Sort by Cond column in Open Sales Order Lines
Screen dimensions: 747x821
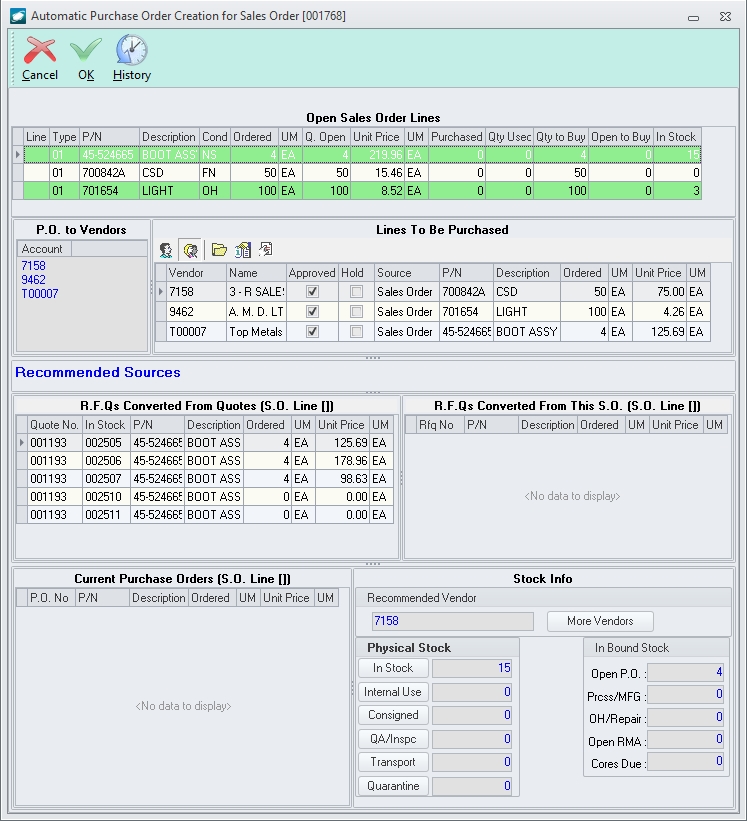click(x=215, y=137)
